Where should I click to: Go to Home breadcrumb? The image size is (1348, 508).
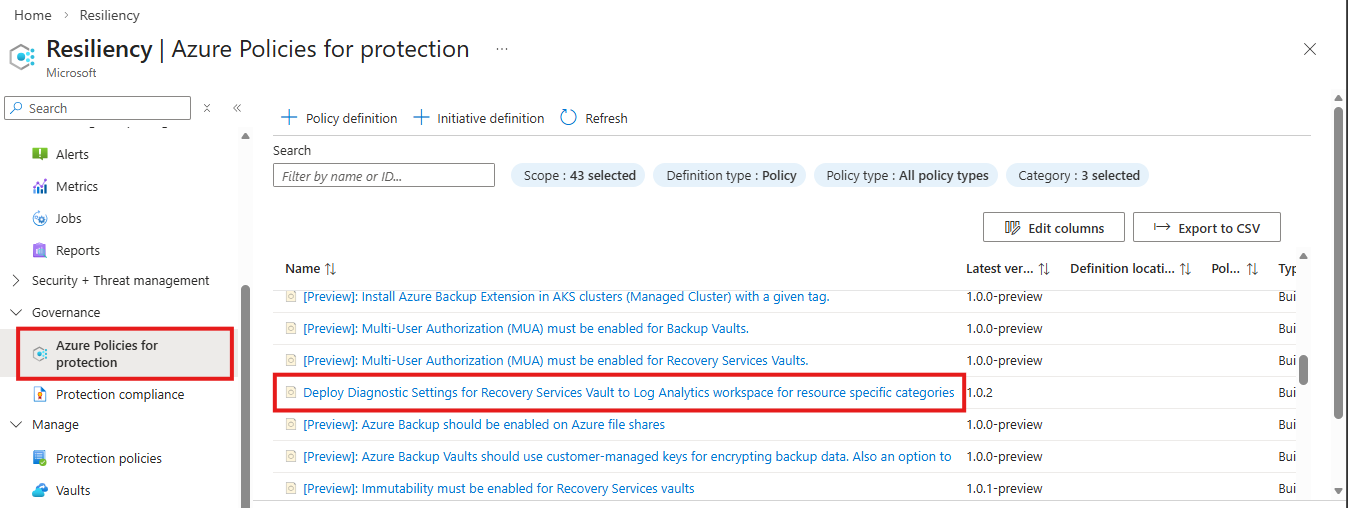32,15
